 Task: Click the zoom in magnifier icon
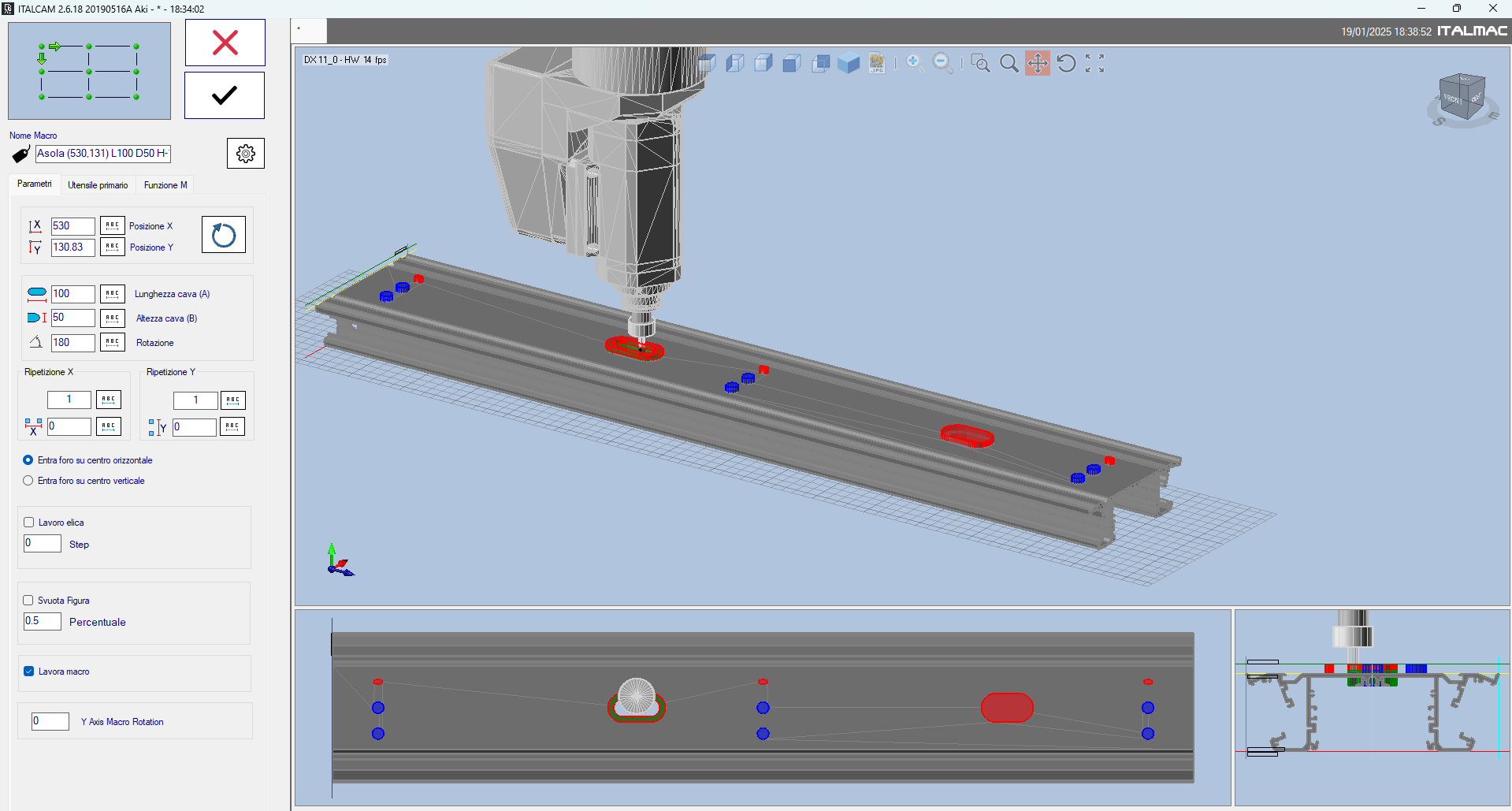click(x=914, y=63)
